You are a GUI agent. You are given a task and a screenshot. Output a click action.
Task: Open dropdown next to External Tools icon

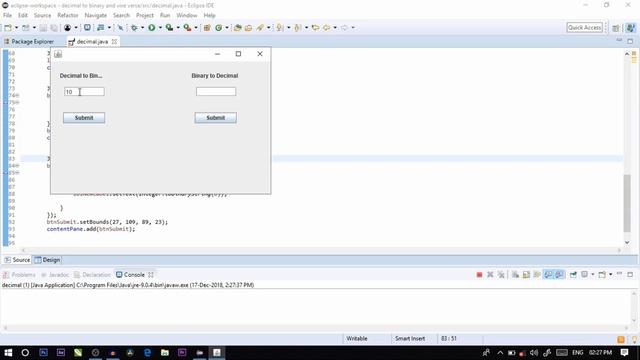(196, 28)
